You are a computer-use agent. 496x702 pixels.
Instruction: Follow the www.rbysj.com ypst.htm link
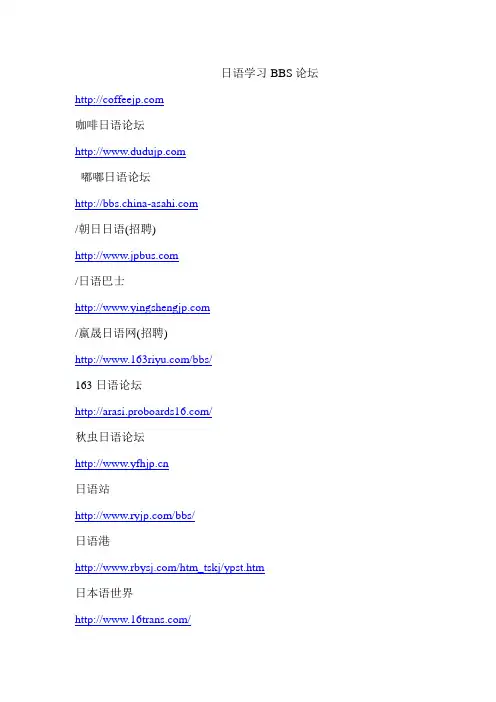tap(170, 568)
